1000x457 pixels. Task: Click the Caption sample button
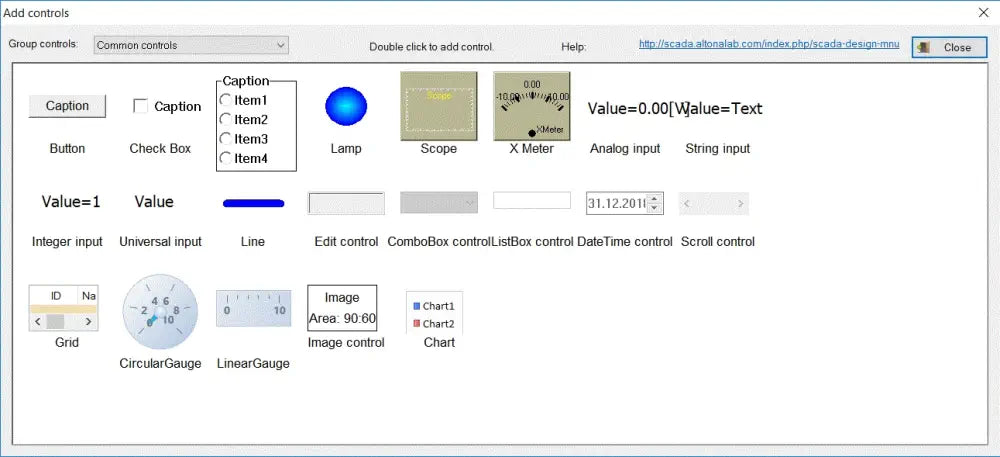[67, 106]
